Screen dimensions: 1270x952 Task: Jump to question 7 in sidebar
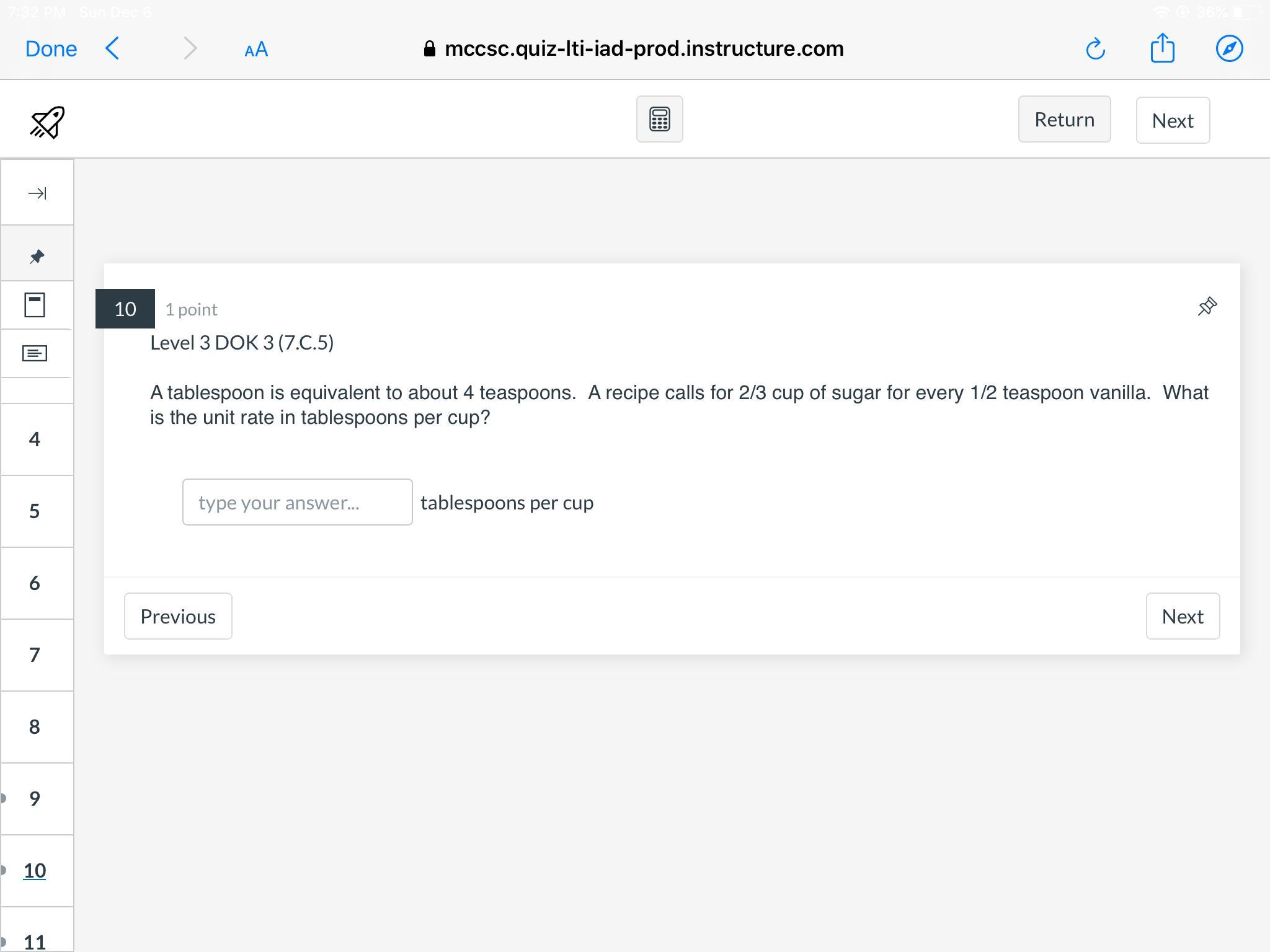pos(35,654)
